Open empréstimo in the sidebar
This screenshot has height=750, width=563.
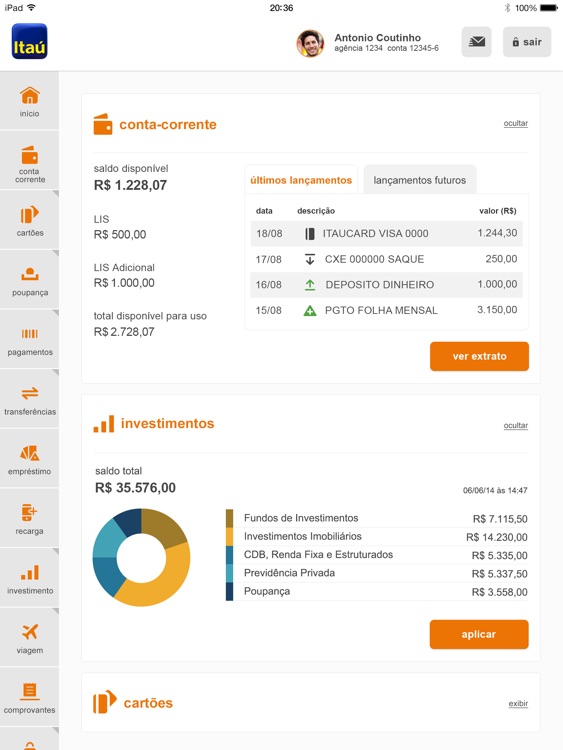[30, 459]
